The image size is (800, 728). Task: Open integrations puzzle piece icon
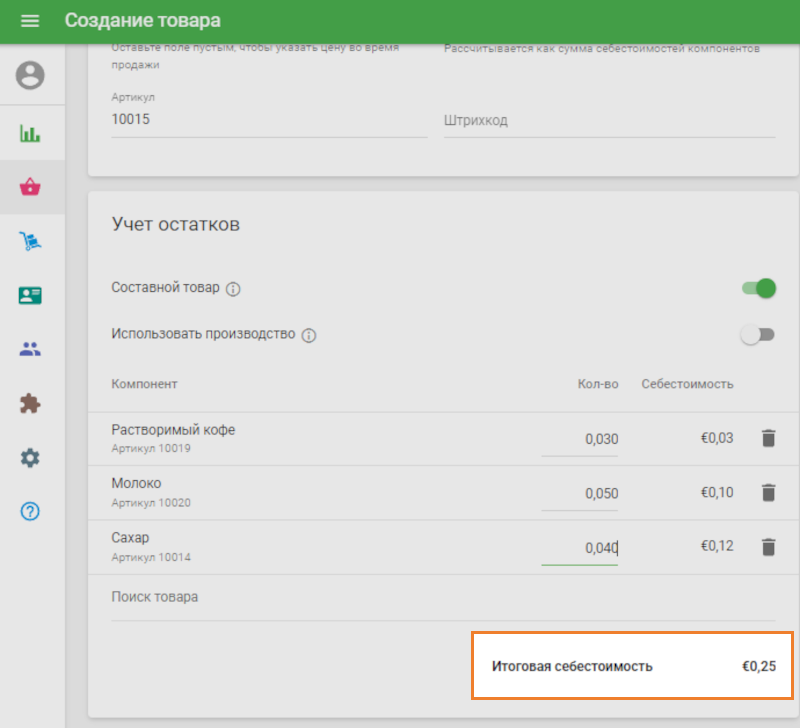point(31,403)
